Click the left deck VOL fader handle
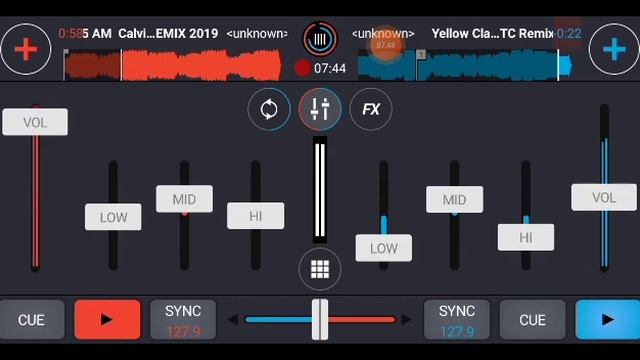Image resolution: width=640 pixels, height=360 pixels. [35, 122]
